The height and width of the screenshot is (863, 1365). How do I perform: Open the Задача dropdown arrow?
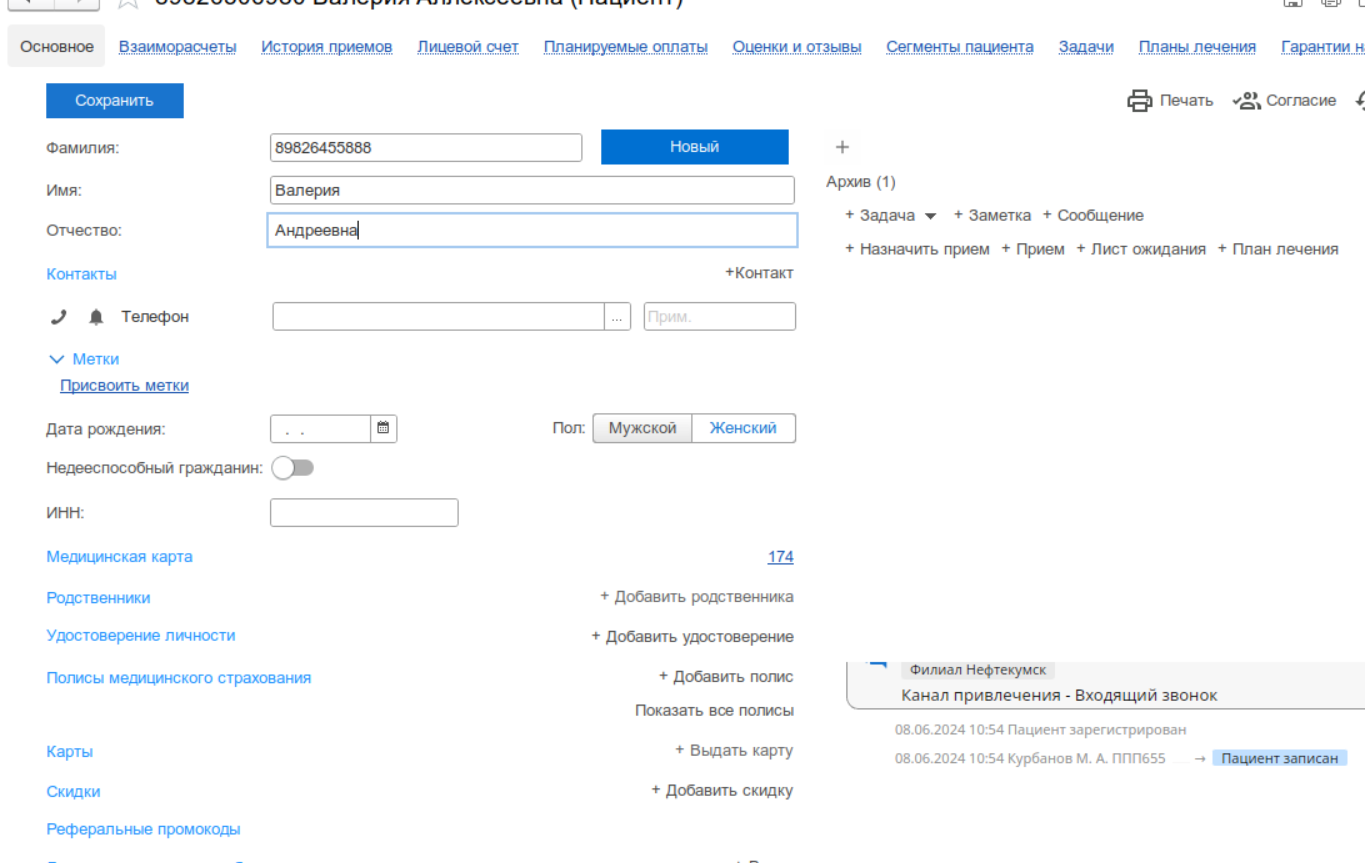pos(930,216)
